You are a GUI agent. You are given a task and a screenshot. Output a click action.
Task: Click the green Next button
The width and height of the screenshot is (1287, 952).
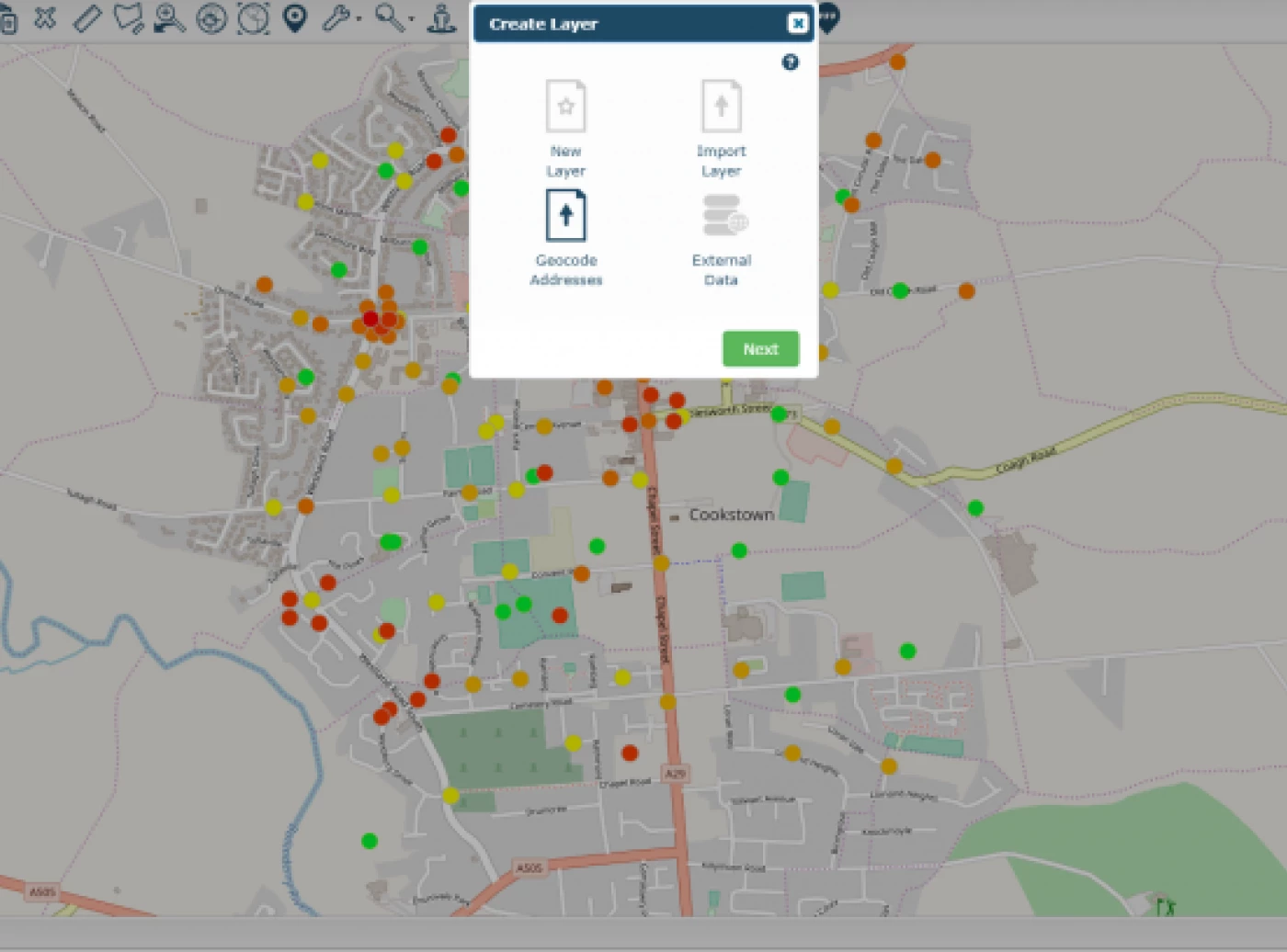(x=760, y=349)
